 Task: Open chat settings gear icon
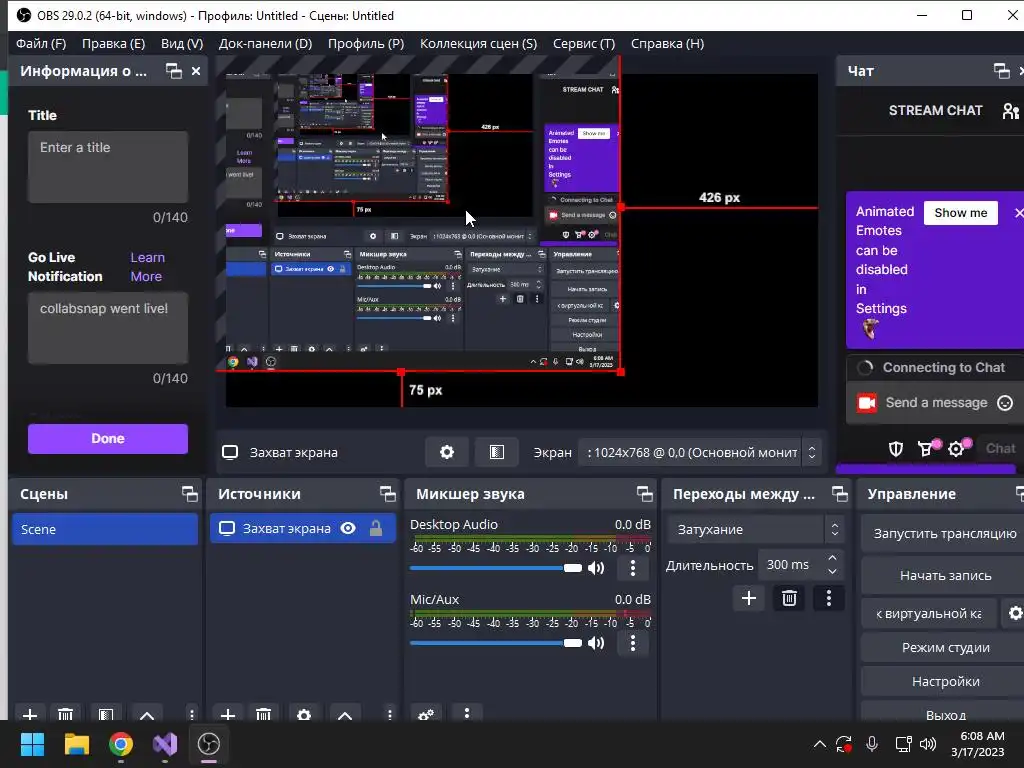957,449
